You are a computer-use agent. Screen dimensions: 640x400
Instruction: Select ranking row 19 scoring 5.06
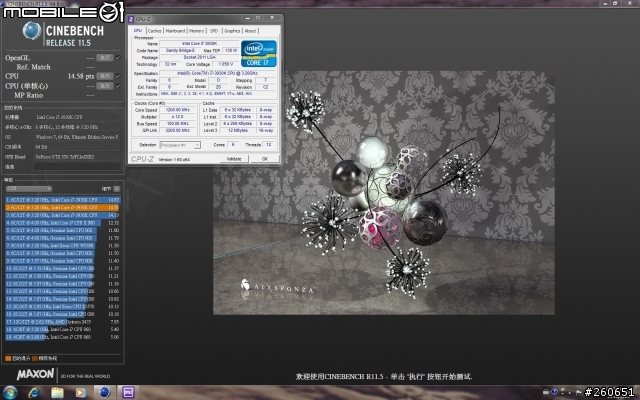pos(62,337)
